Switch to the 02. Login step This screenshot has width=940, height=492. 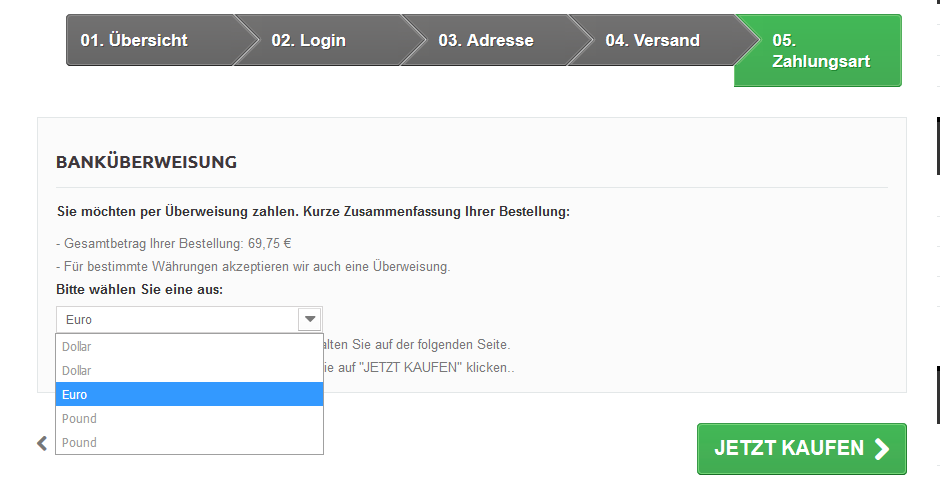(x=309, y=41)
